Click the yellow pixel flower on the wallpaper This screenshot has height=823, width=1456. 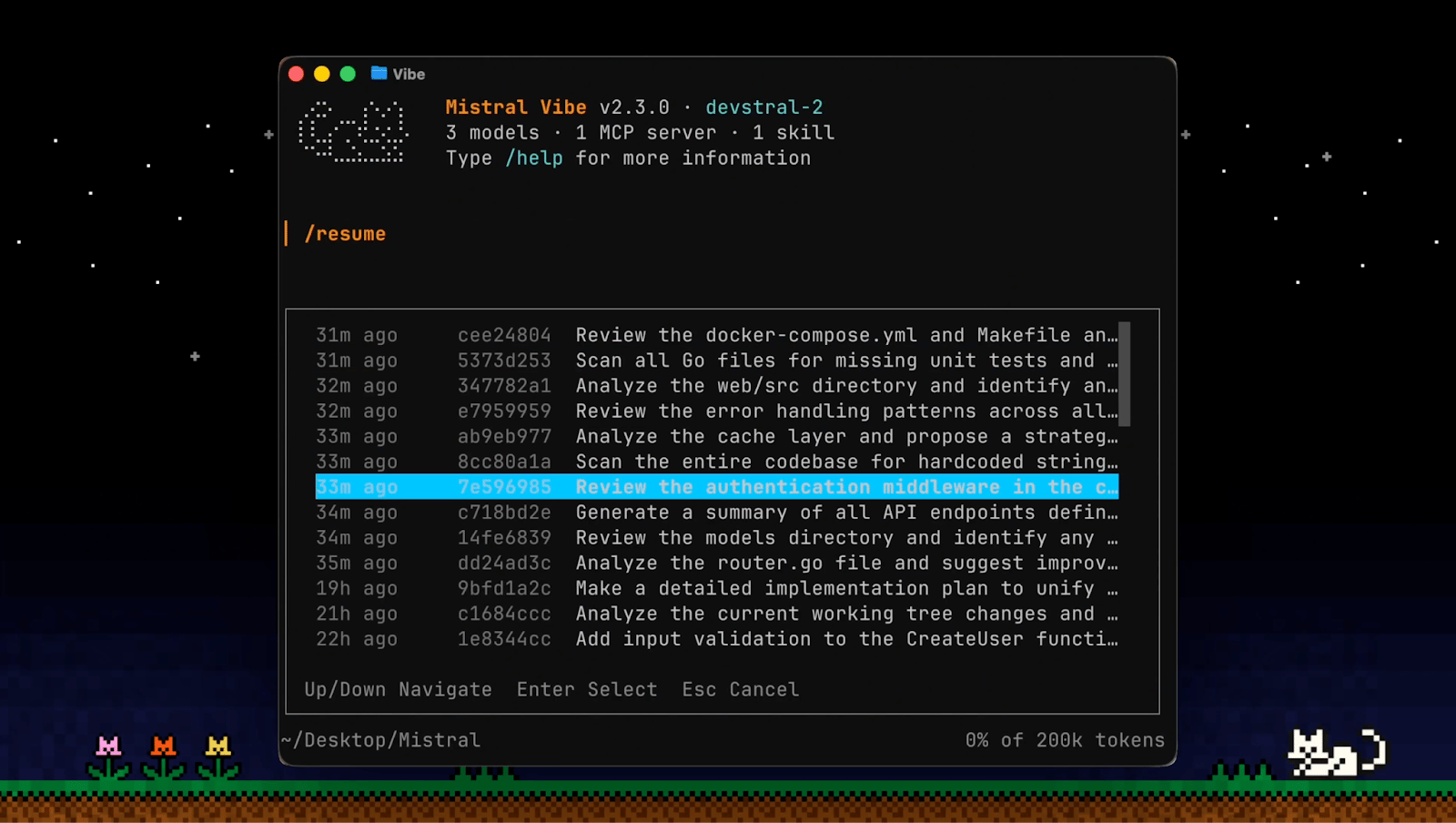[218, 757]
